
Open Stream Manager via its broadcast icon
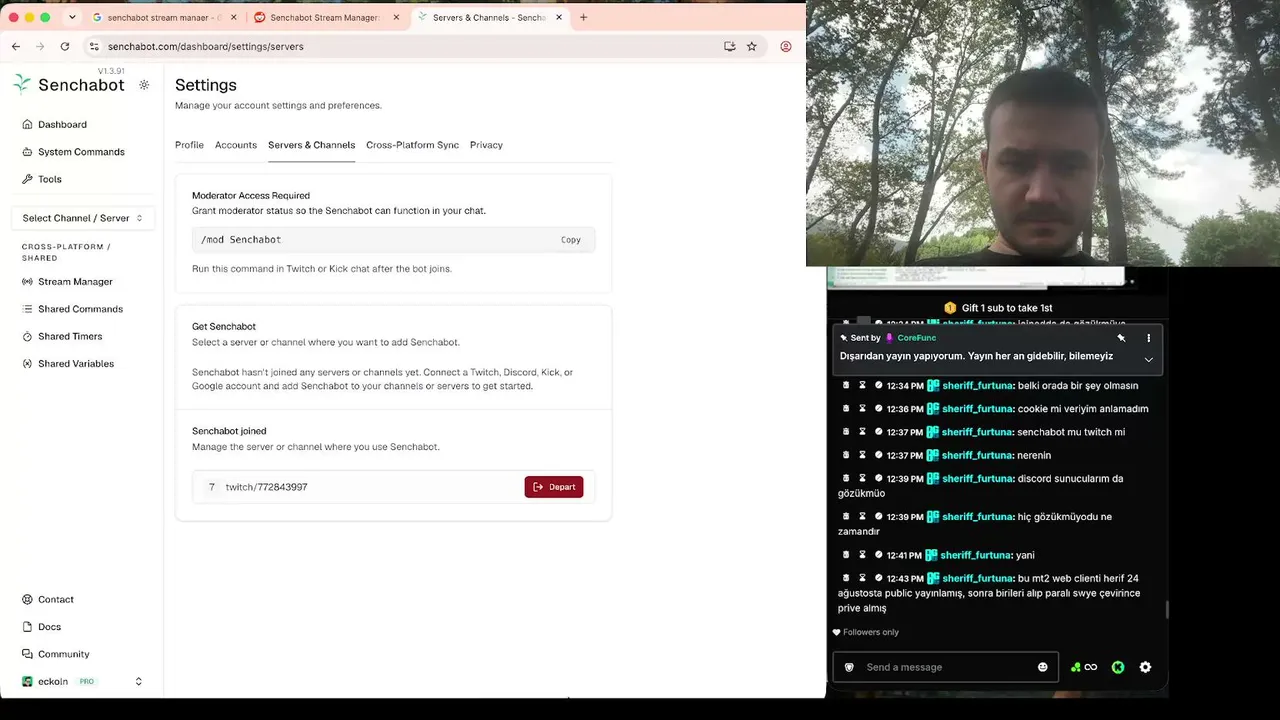tap(28, 282)
